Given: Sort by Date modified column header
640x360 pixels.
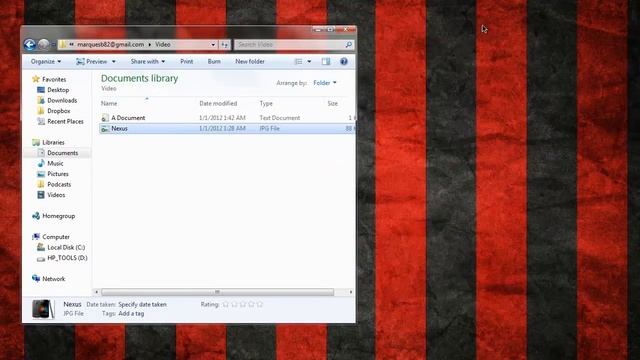Looking at the screenshot, I should [218, 104].
